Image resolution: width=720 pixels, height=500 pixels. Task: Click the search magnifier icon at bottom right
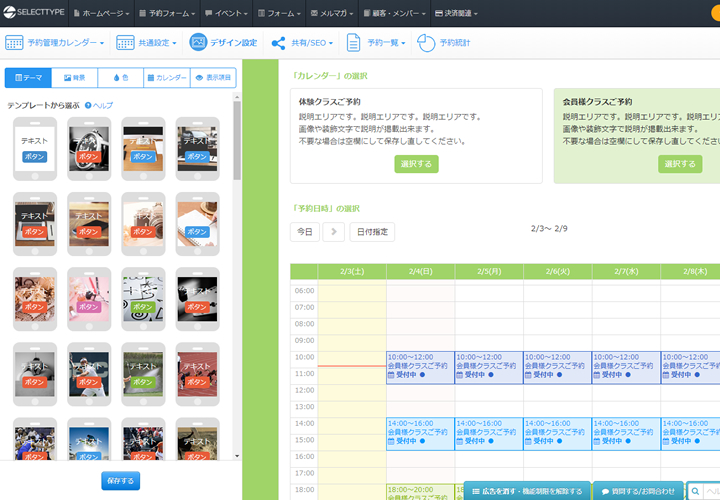(x=697, y=491)
